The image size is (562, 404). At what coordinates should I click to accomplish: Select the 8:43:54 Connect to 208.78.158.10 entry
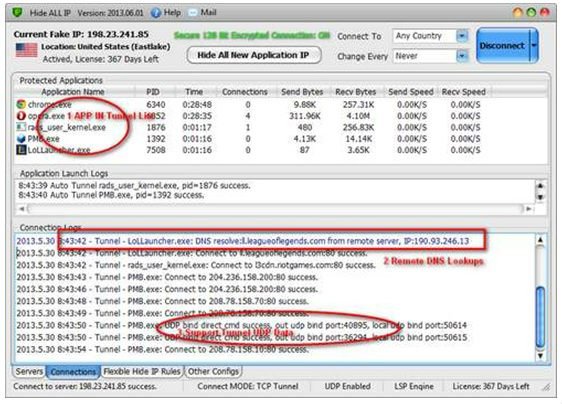(162, 349)
